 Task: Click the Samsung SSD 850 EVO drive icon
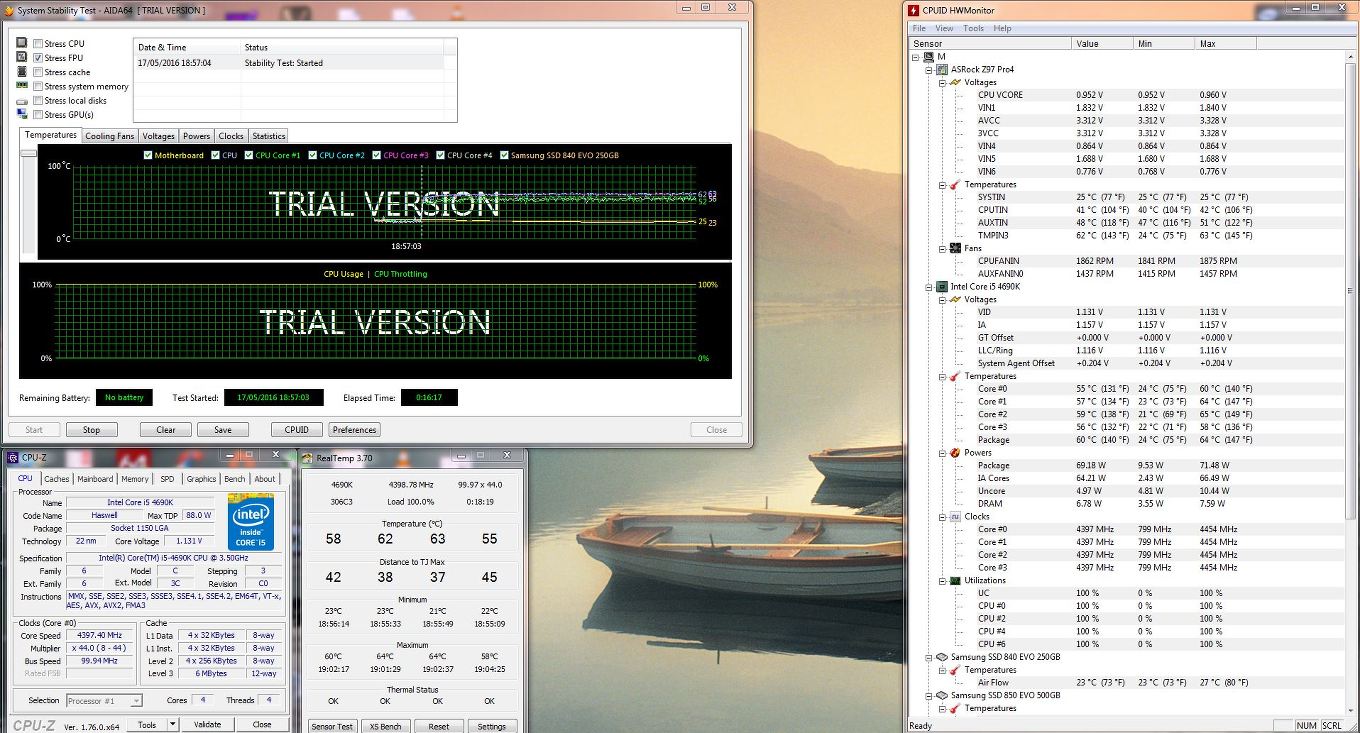942,696
